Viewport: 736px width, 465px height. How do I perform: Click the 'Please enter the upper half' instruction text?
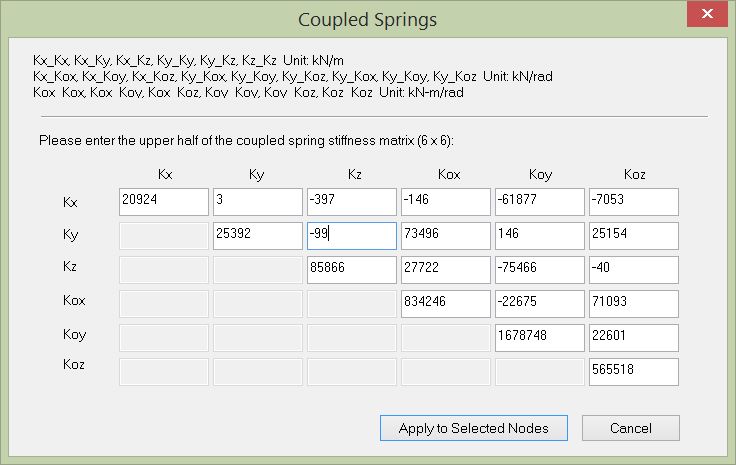246,141
